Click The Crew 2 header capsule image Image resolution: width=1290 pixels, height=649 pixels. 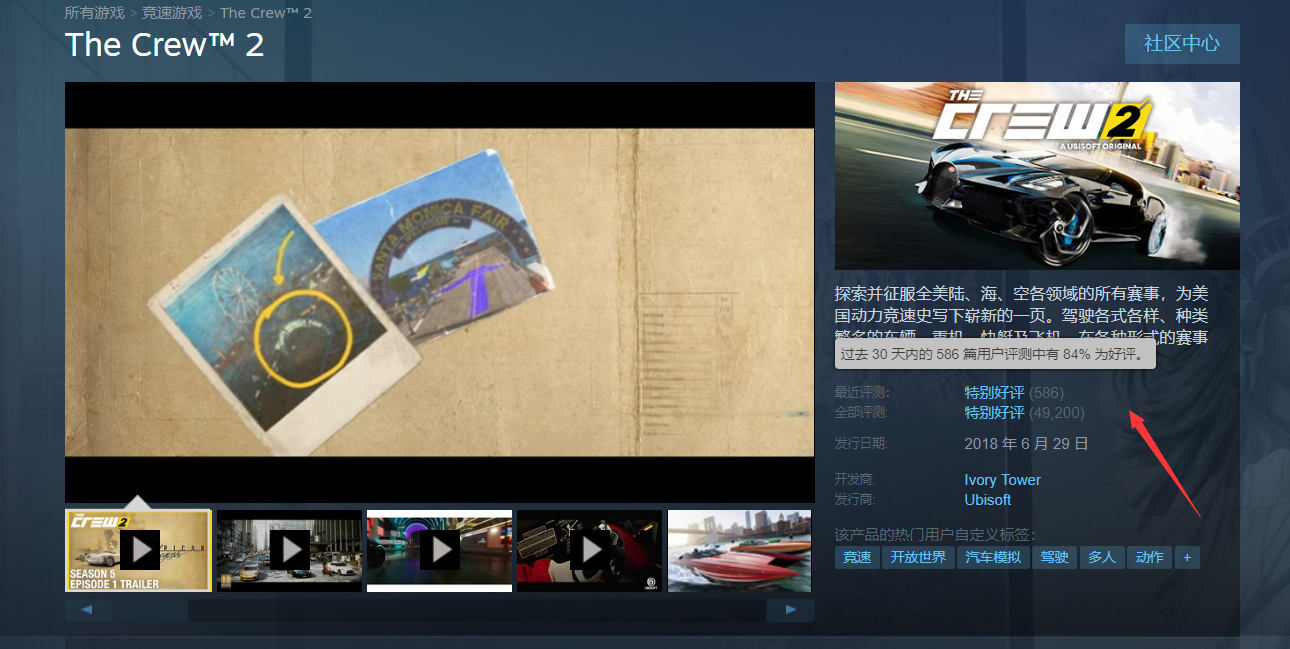1037,176
